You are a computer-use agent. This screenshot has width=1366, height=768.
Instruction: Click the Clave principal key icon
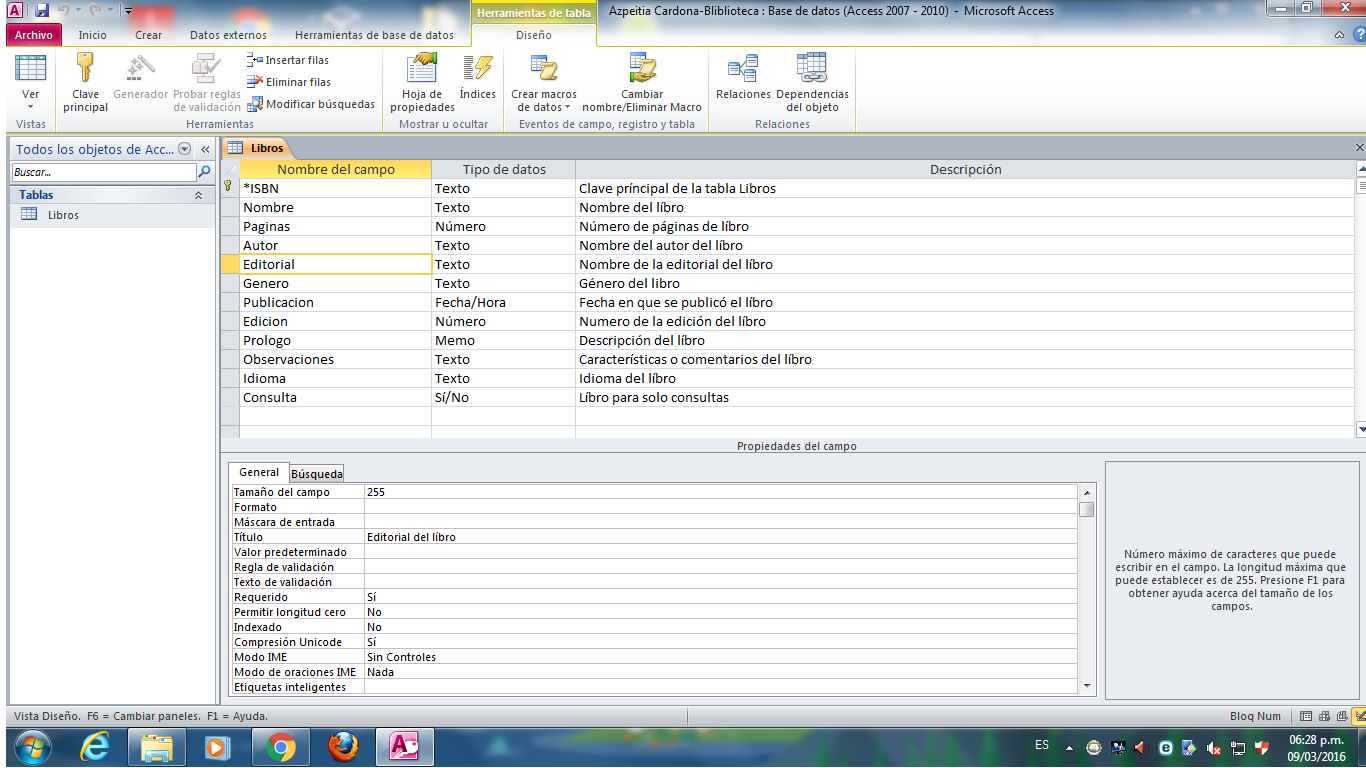[85, 69]
